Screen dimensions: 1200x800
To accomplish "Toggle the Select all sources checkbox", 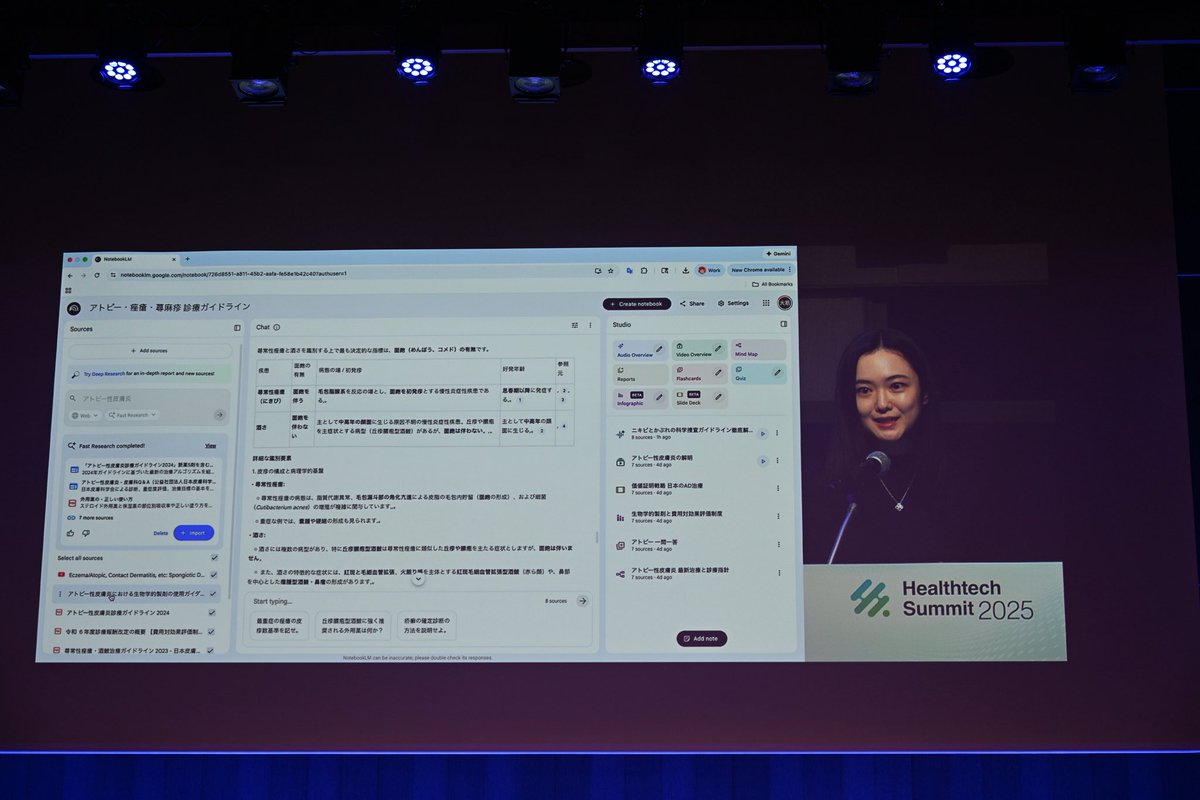I will pyautogui.click(x=212, y=557).
